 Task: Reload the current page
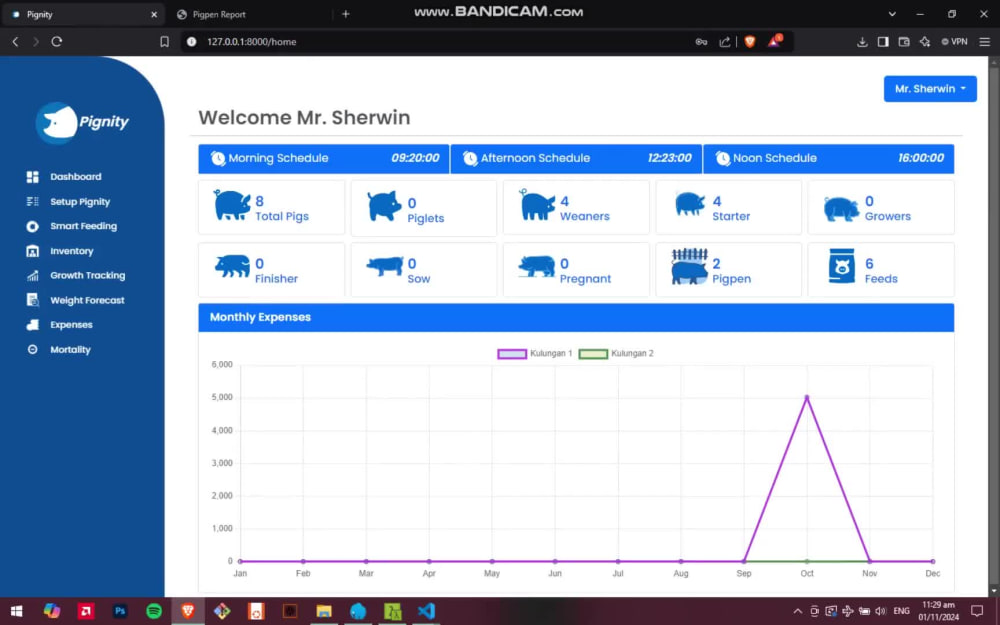click(x=57, y=41)
